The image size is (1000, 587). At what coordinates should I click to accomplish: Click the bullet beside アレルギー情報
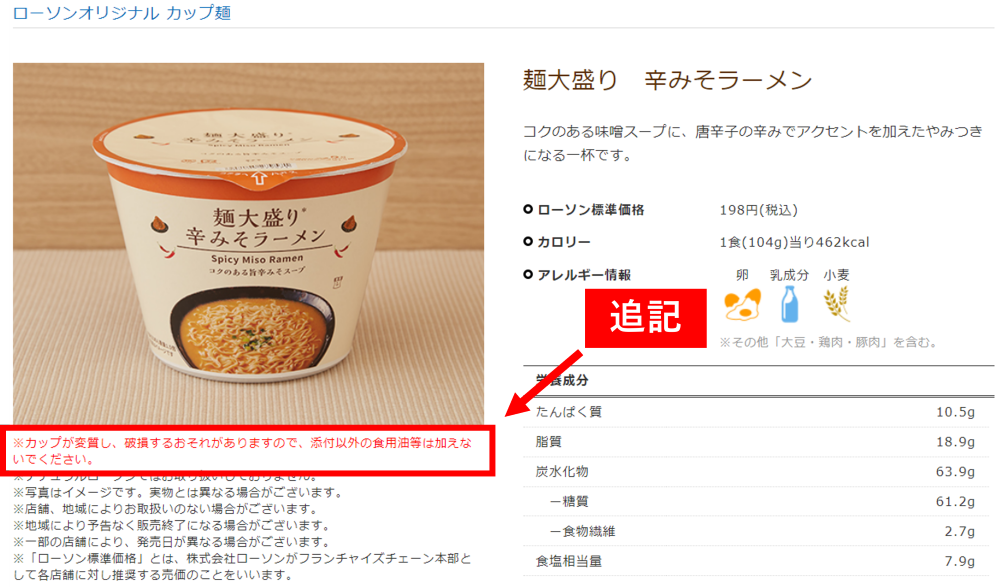point(527,275)
